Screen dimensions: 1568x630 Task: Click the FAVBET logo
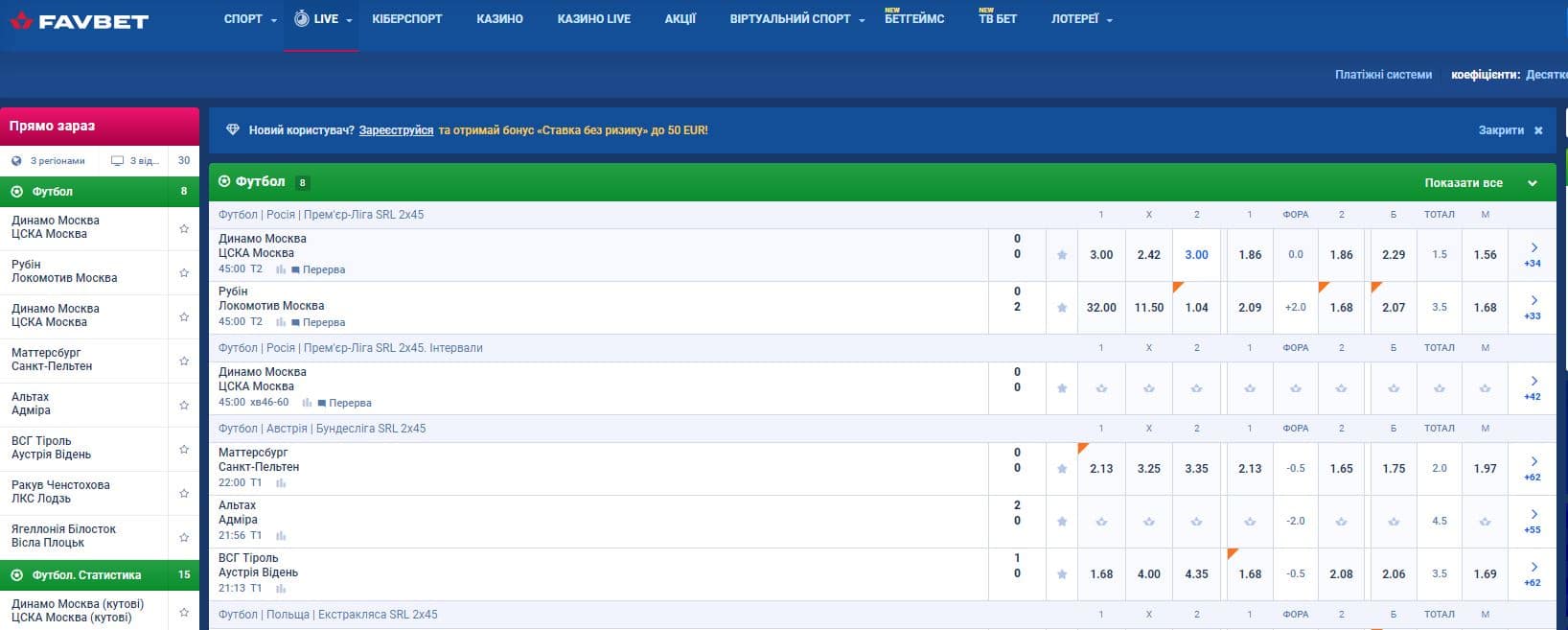click(80, 20)
